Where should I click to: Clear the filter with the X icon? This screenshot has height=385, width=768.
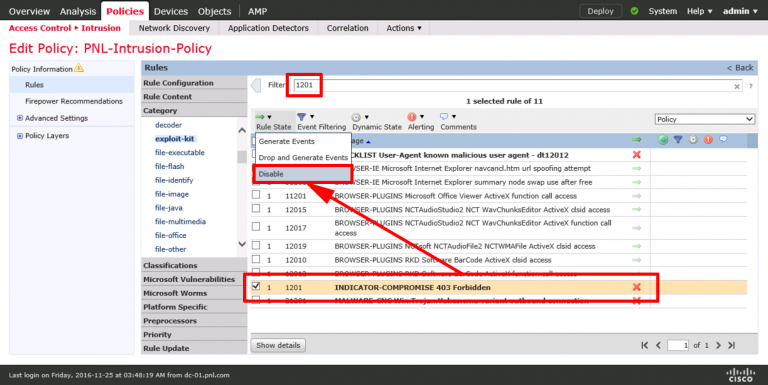737,86
